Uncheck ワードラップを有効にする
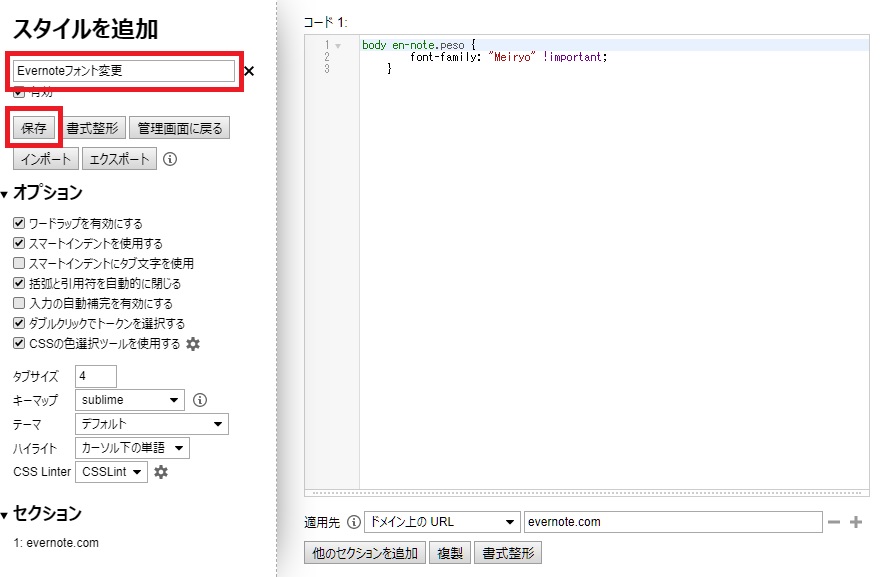The width and height of the screenshot is (892, 577). point(19,223)
